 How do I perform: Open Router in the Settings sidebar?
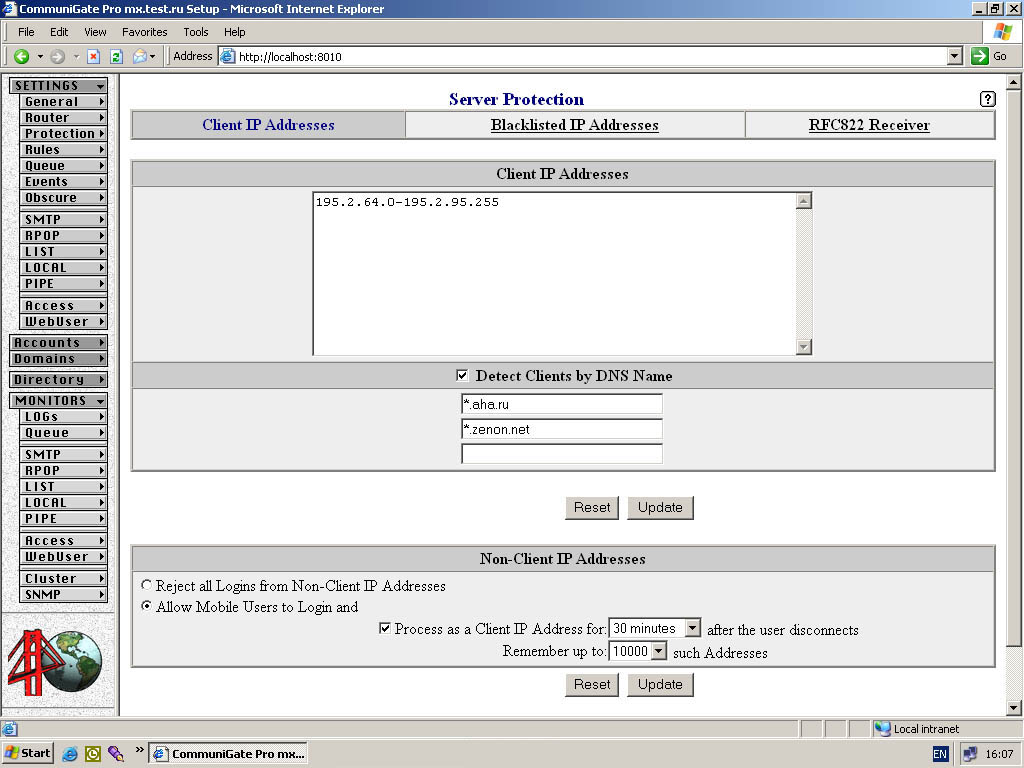(64, 118)
